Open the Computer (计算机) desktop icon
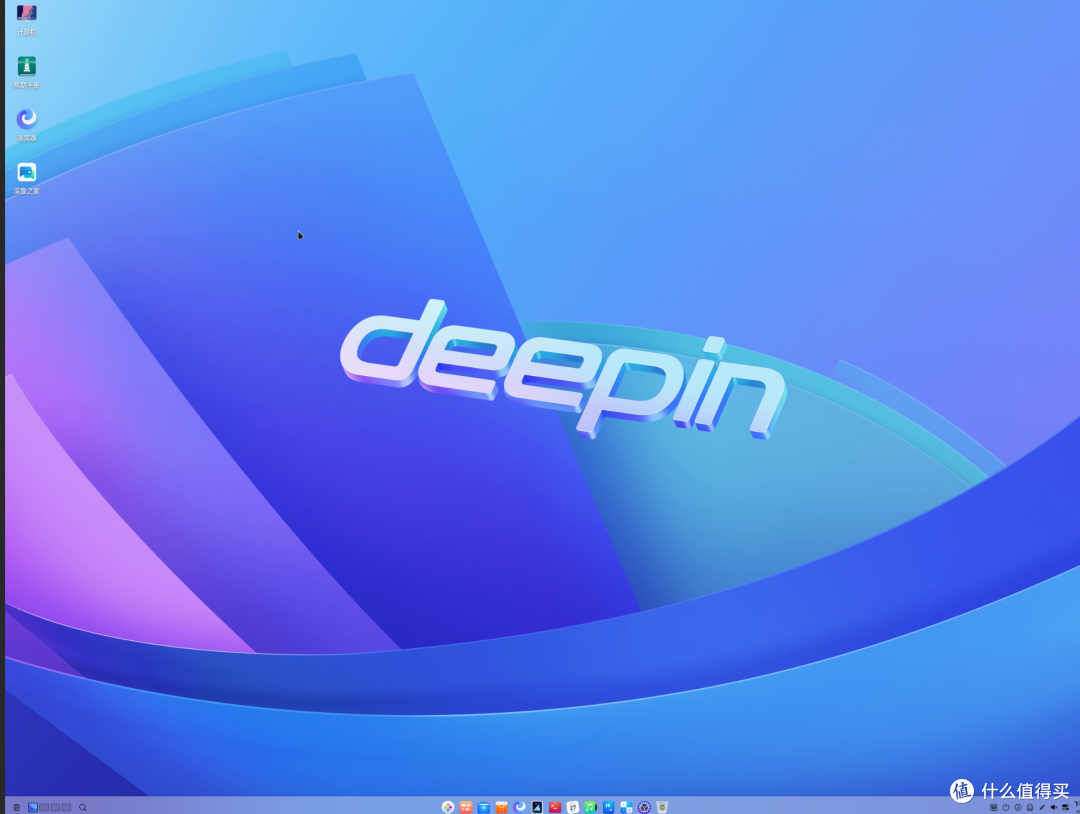This screenshot has height=814, width=1080. pos(27,19)
